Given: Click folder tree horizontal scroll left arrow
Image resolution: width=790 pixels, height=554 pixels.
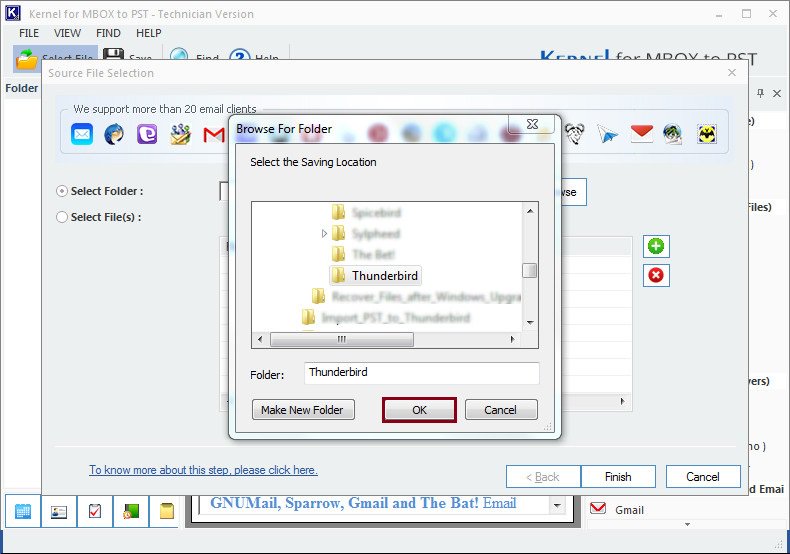Looking at the screenshot, I should [260, 339].
